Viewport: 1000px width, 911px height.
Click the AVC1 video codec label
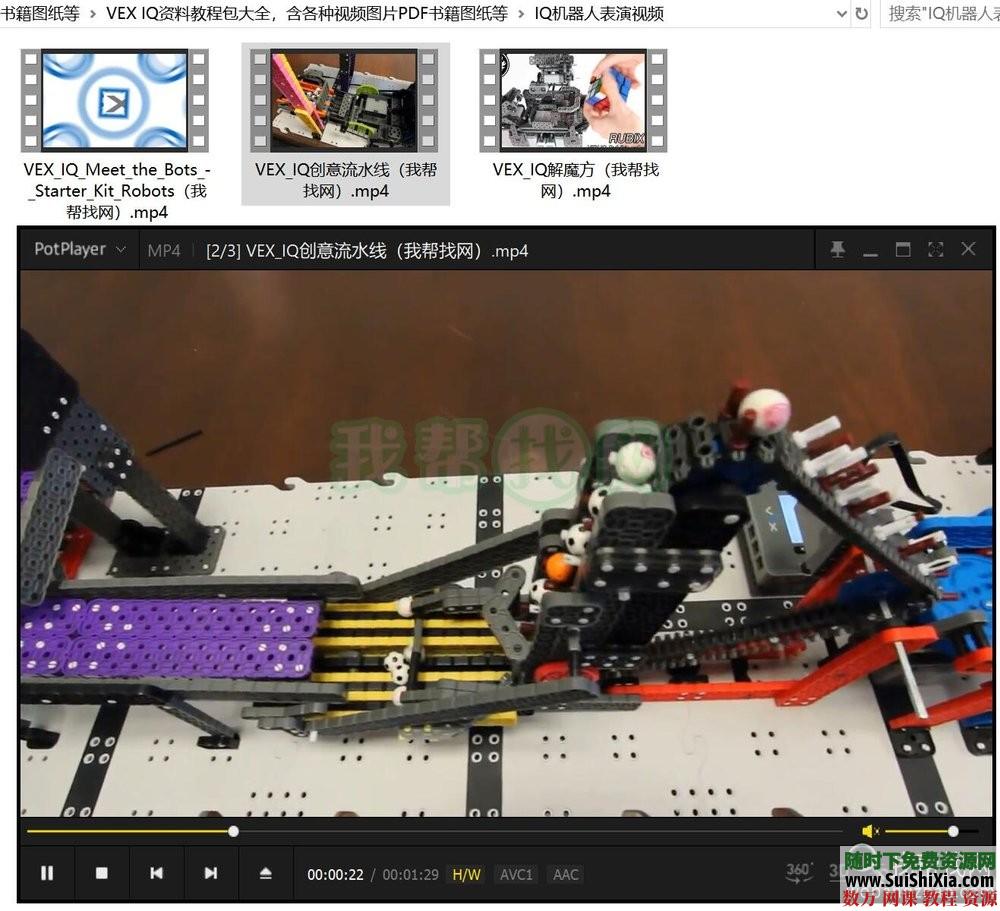click(516, 874)
